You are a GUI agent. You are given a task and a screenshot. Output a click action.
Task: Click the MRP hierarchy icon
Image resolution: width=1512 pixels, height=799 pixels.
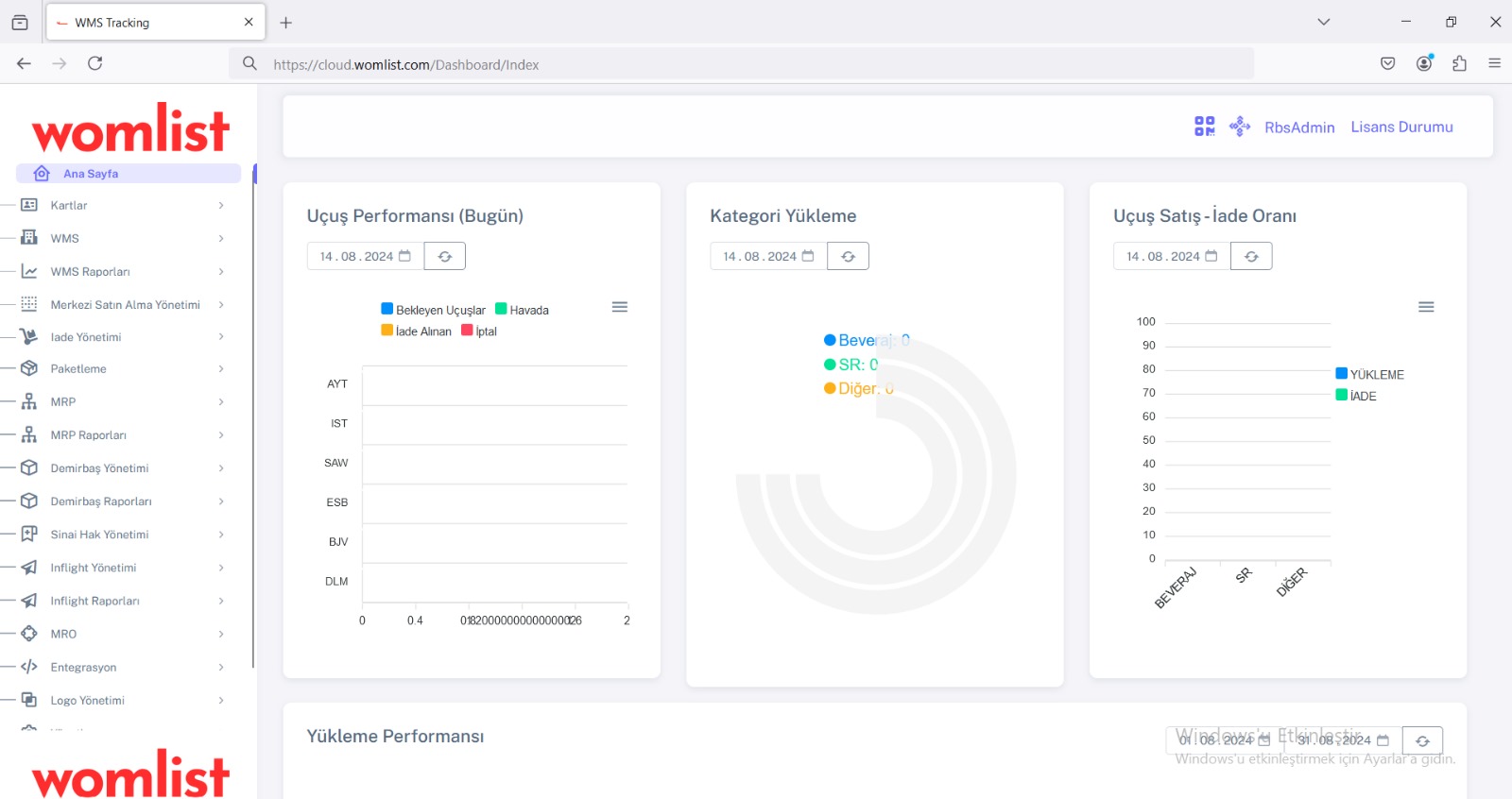tap(29, 401)
